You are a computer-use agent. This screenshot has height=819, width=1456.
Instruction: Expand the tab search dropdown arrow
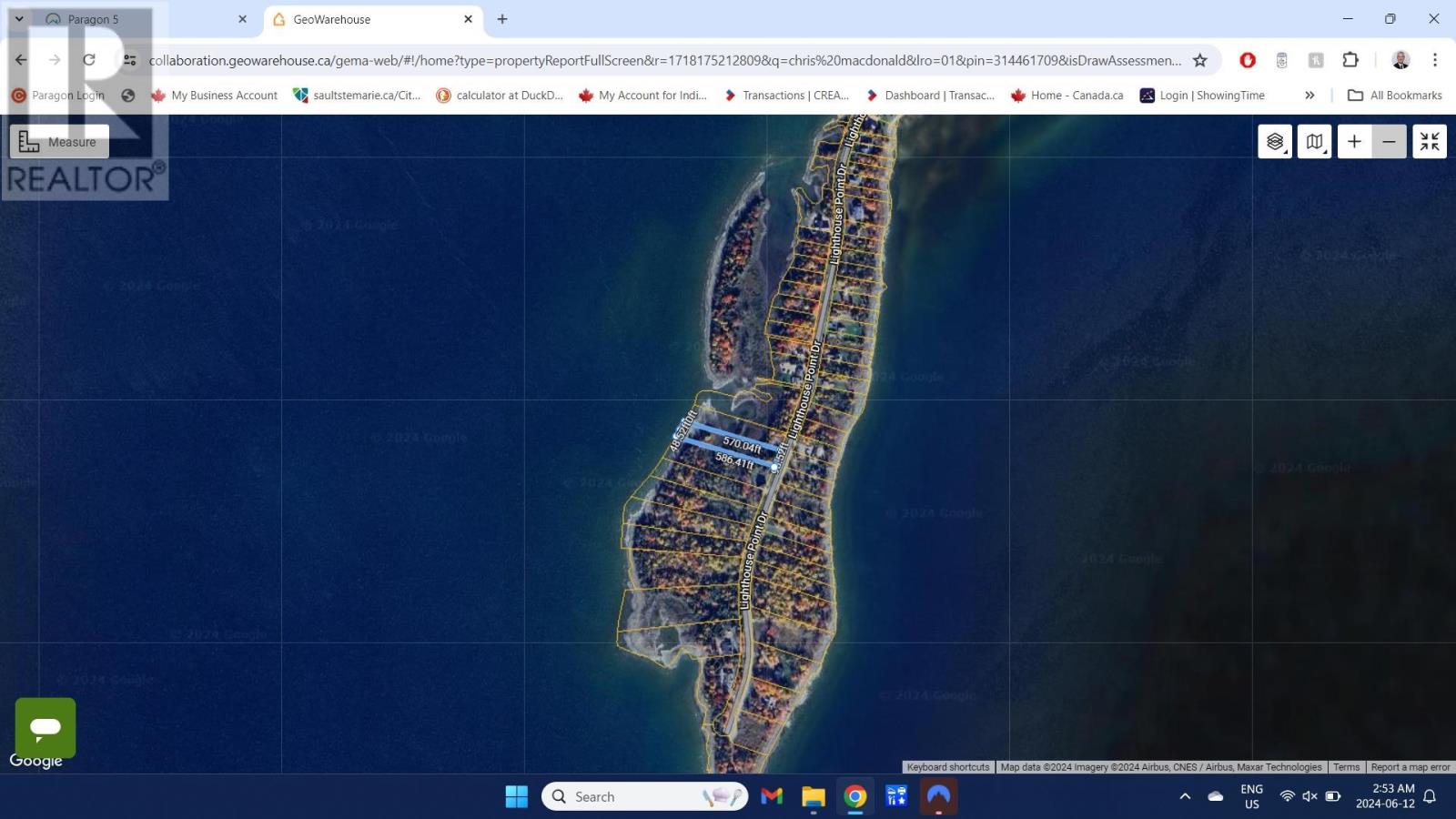tap(19, 19)
